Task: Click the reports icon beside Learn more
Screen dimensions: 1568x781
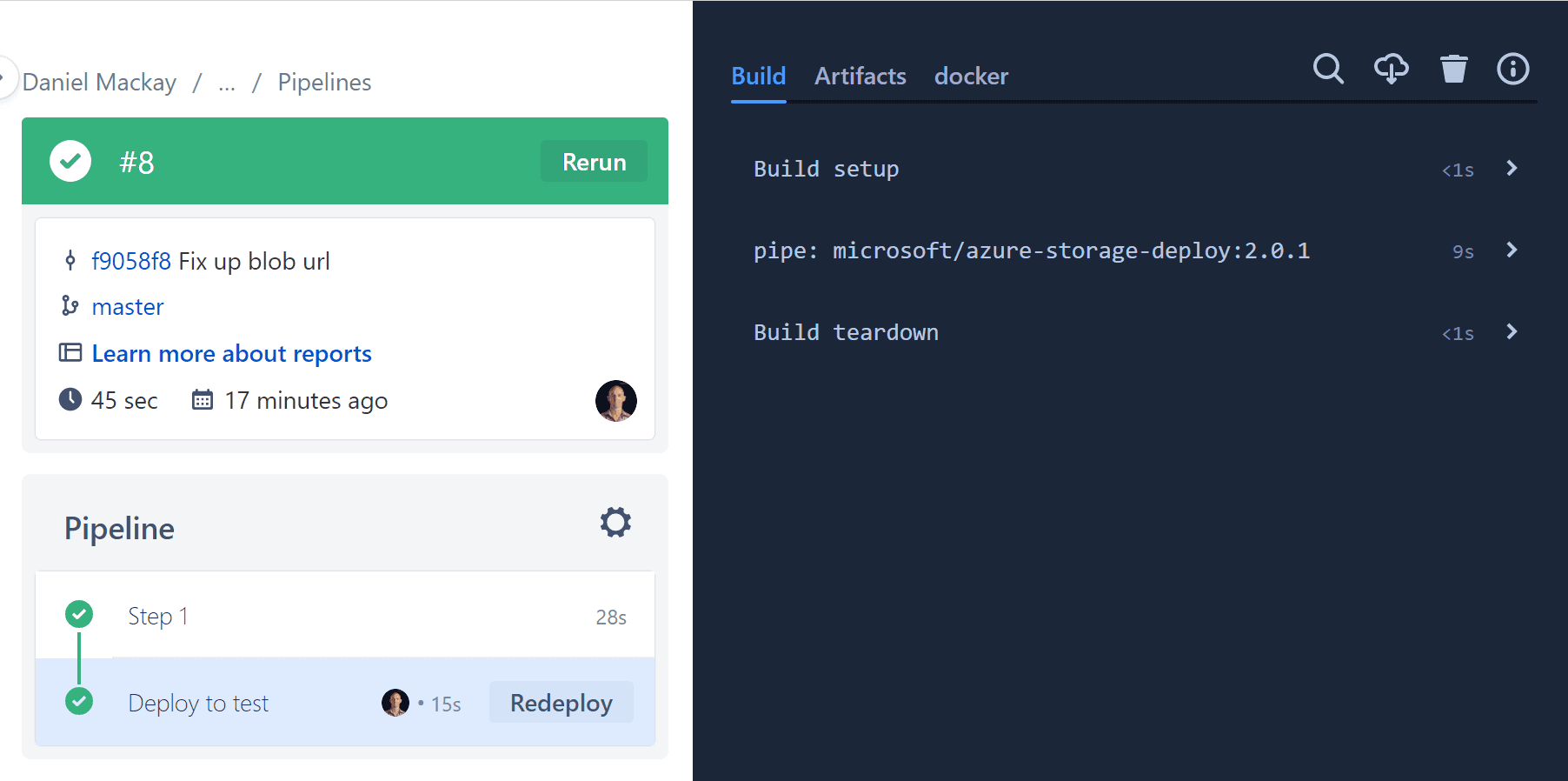Action: pos(70,352)
